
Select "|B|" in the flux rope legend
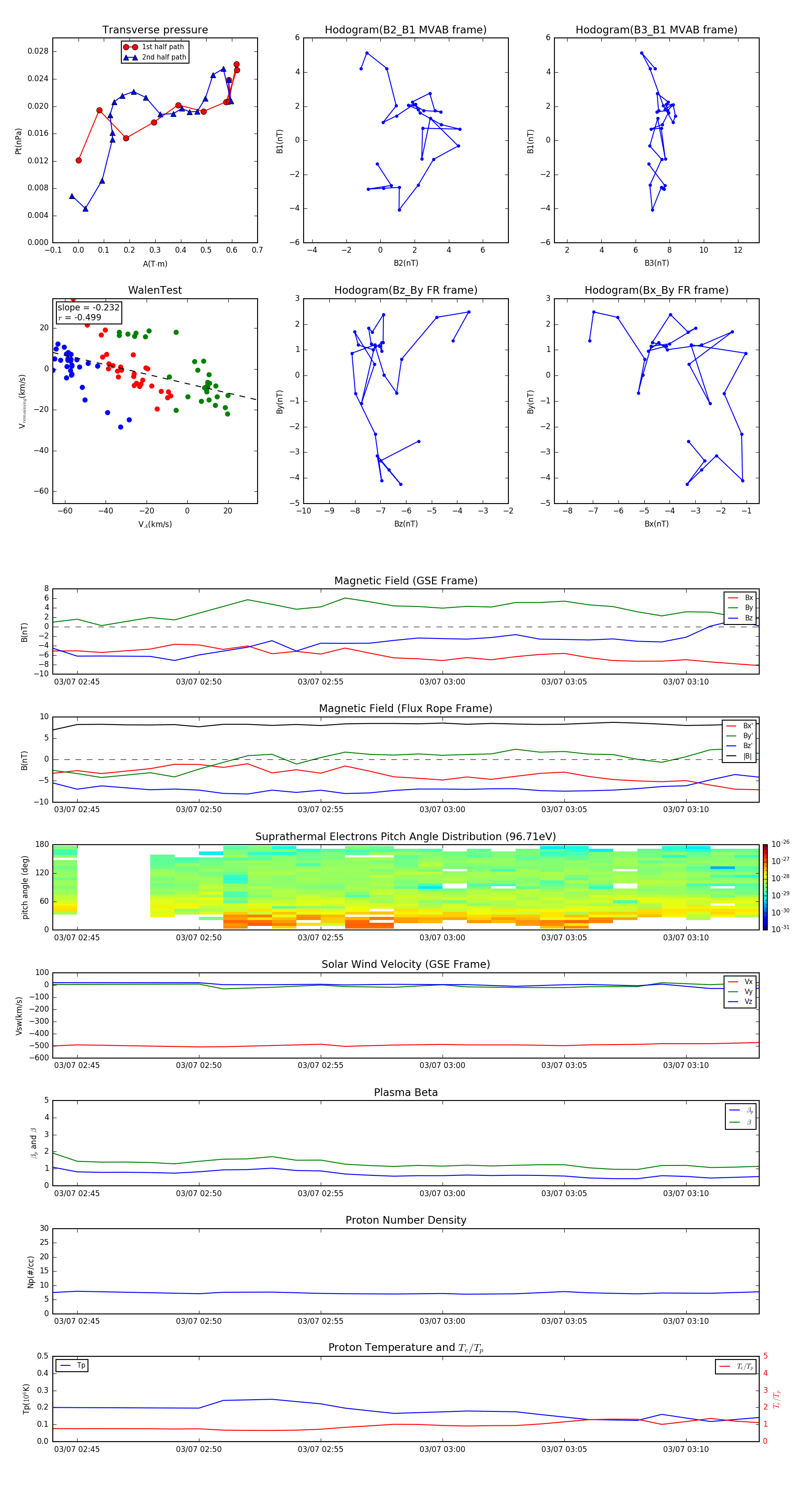click(x=740, y=756)
